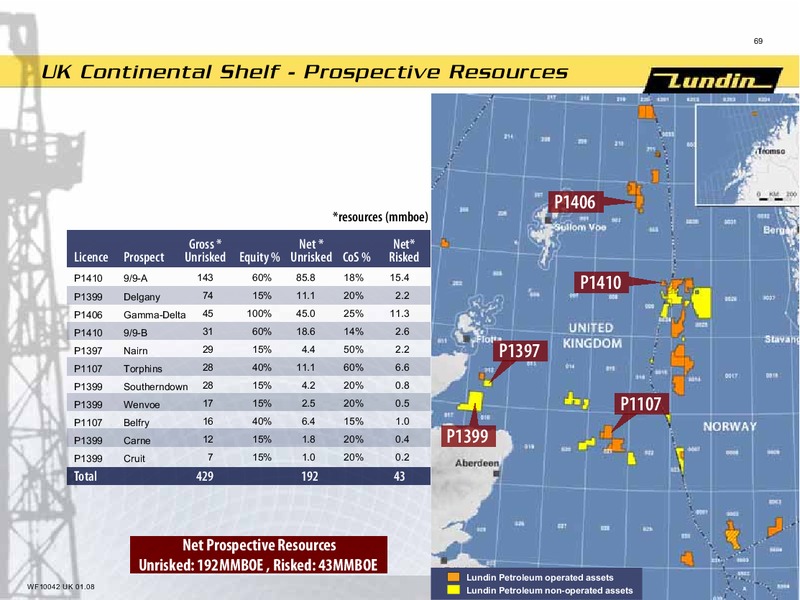This screenshot has height=600, width=800.
Task: Click the 'NORWAY' map label
Action: (x=730, y=427)
